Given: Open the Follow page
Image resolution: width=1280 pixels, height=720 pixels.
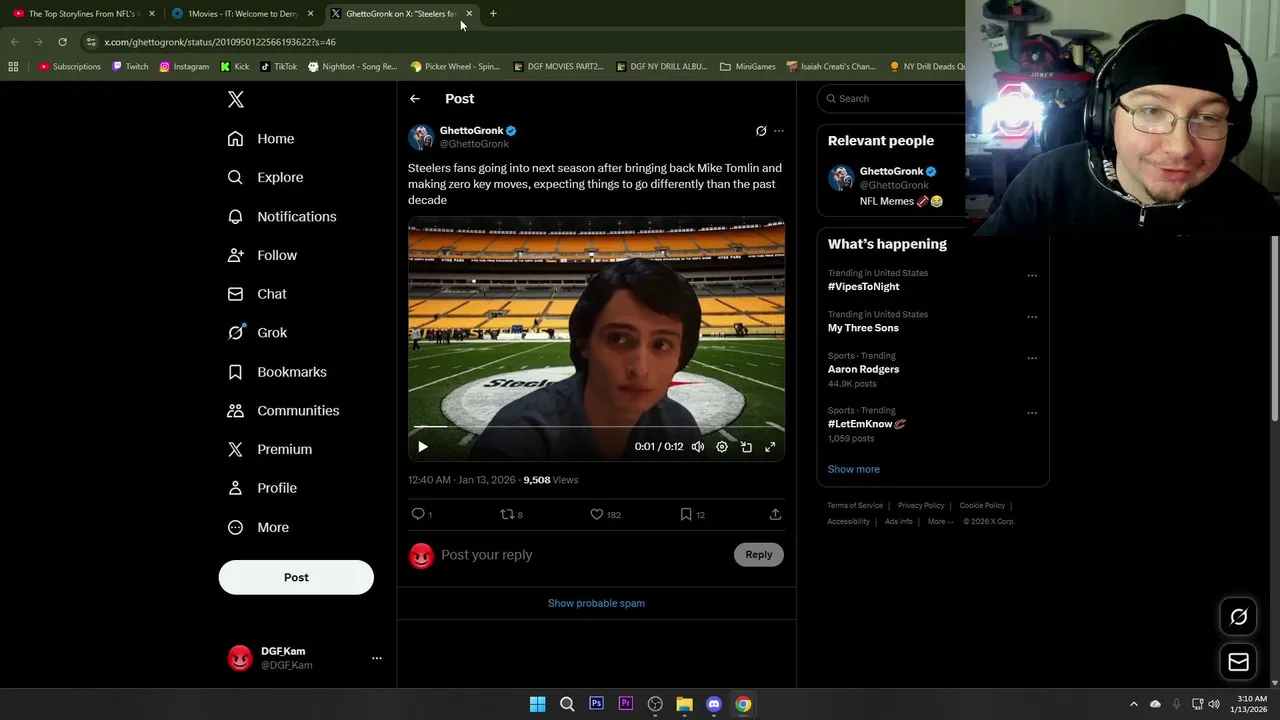Looking at the screenshot, I should 262,256.
